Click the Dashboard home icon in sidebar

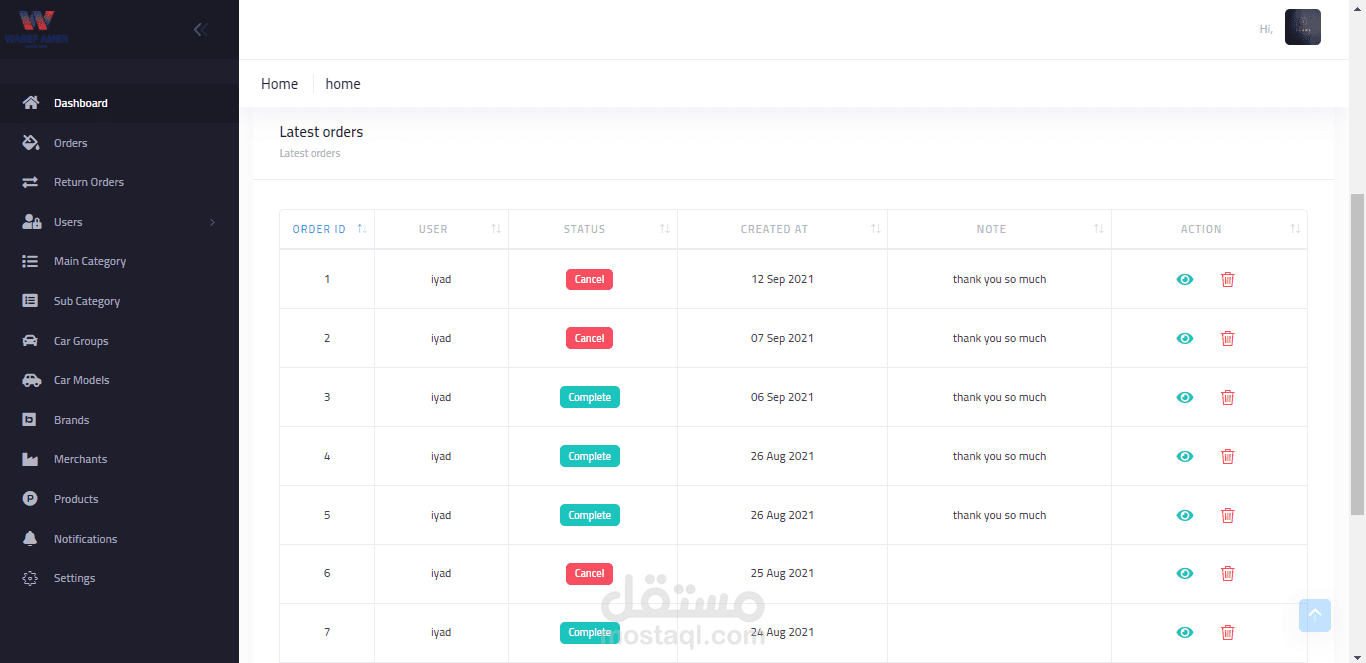click(30, 103)
